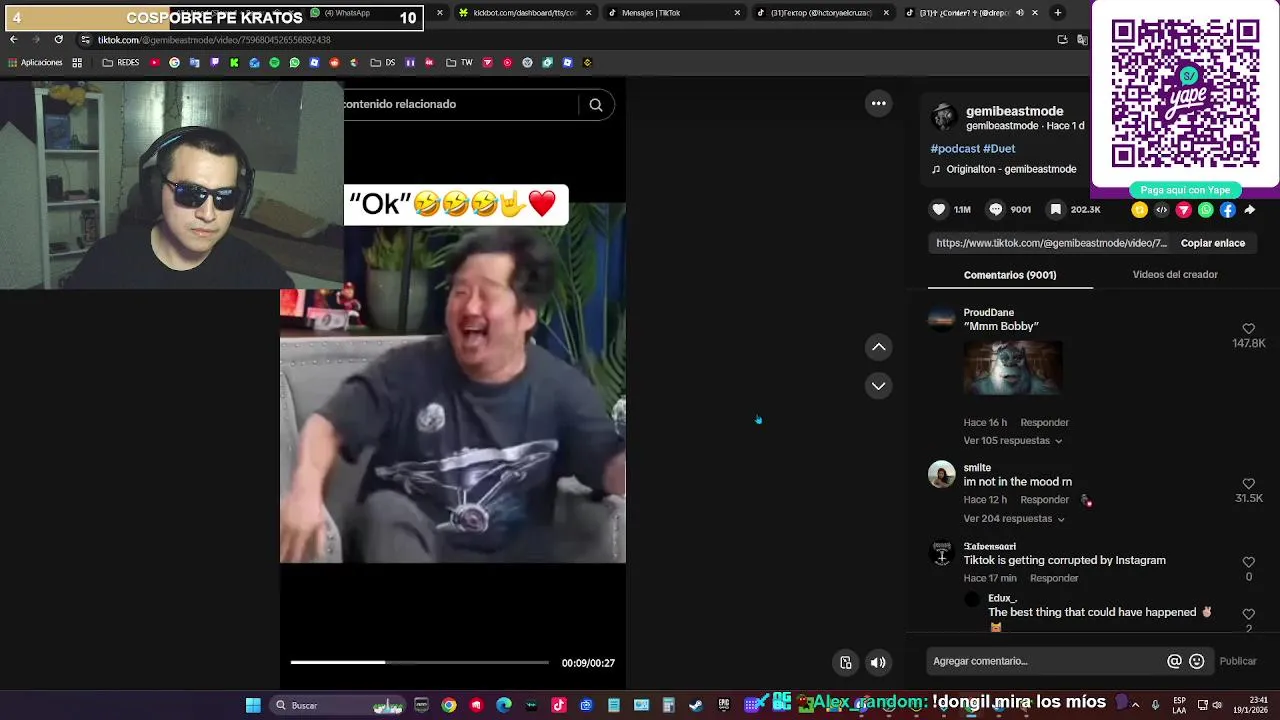Click the taskbar Buscar search box
The height and width of the screenshot is (720, 1280).
coord(338,705)
